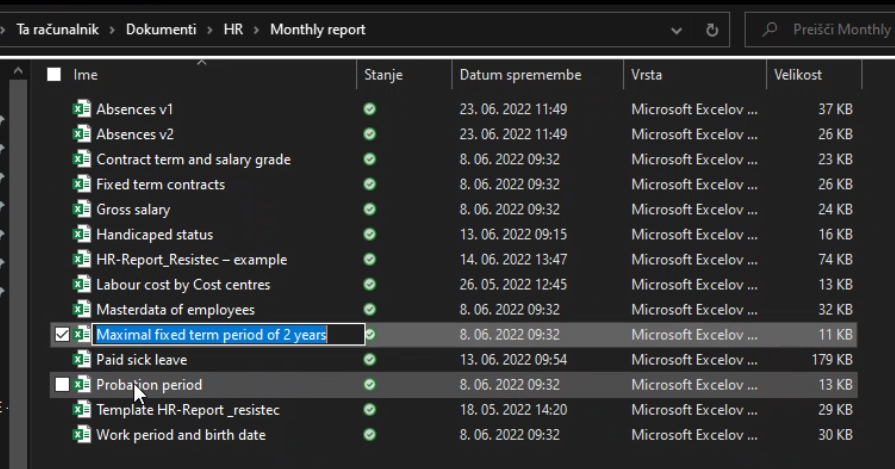
Task: Select file Fixed term contracts
Action: [160, 184]
